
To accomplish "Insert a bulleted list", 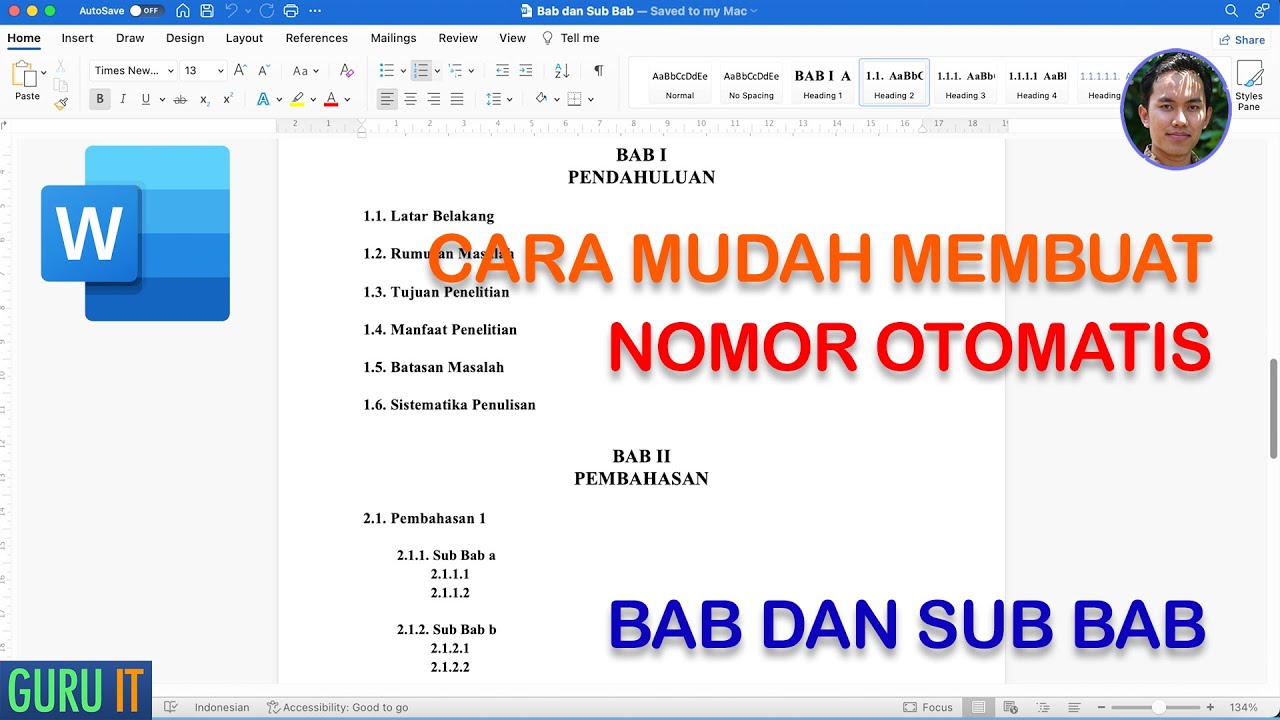I will click(x=387, y=71).
